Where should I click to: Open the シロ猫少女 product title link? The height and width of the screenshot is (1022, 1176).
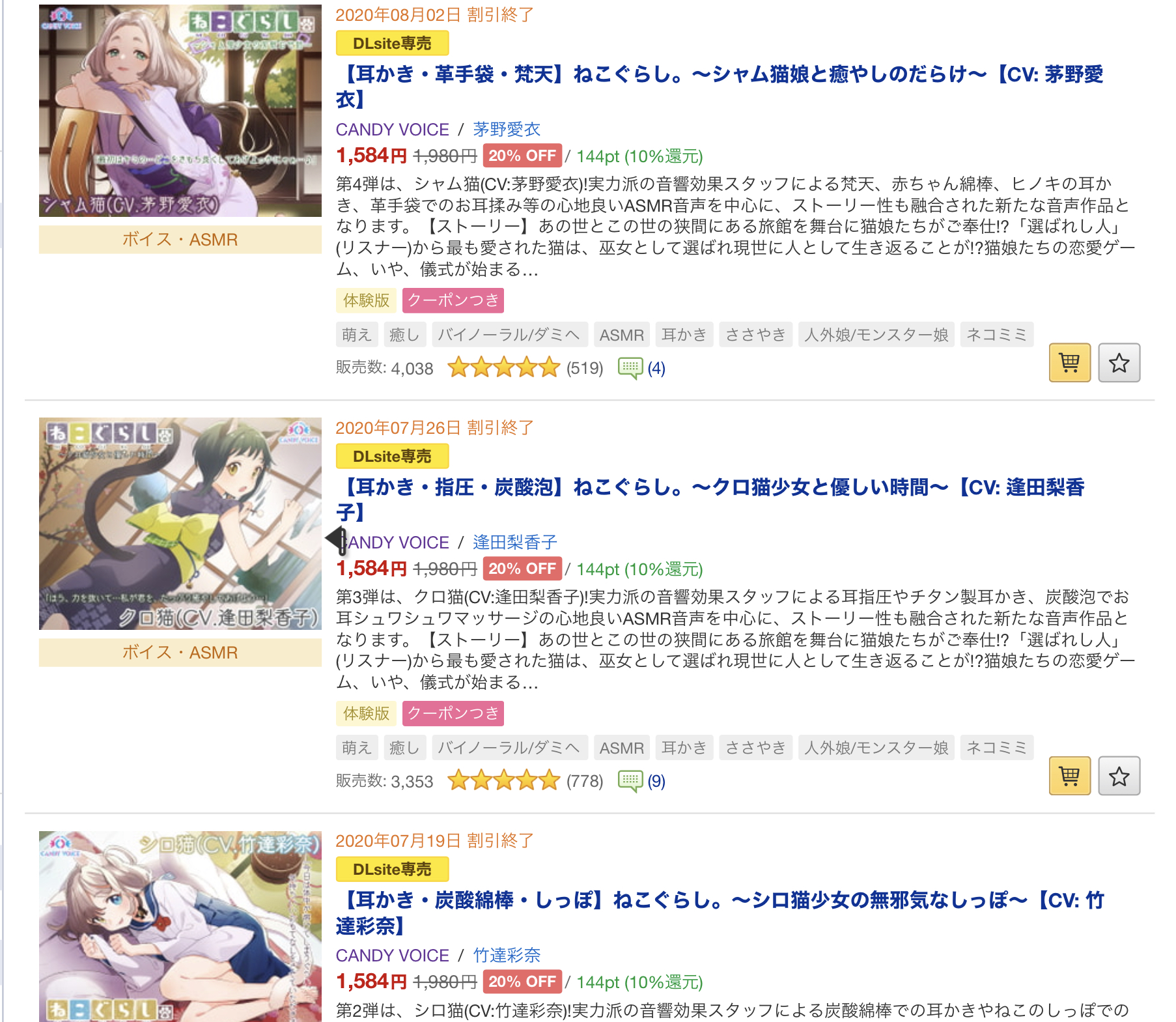click(720, 913)
